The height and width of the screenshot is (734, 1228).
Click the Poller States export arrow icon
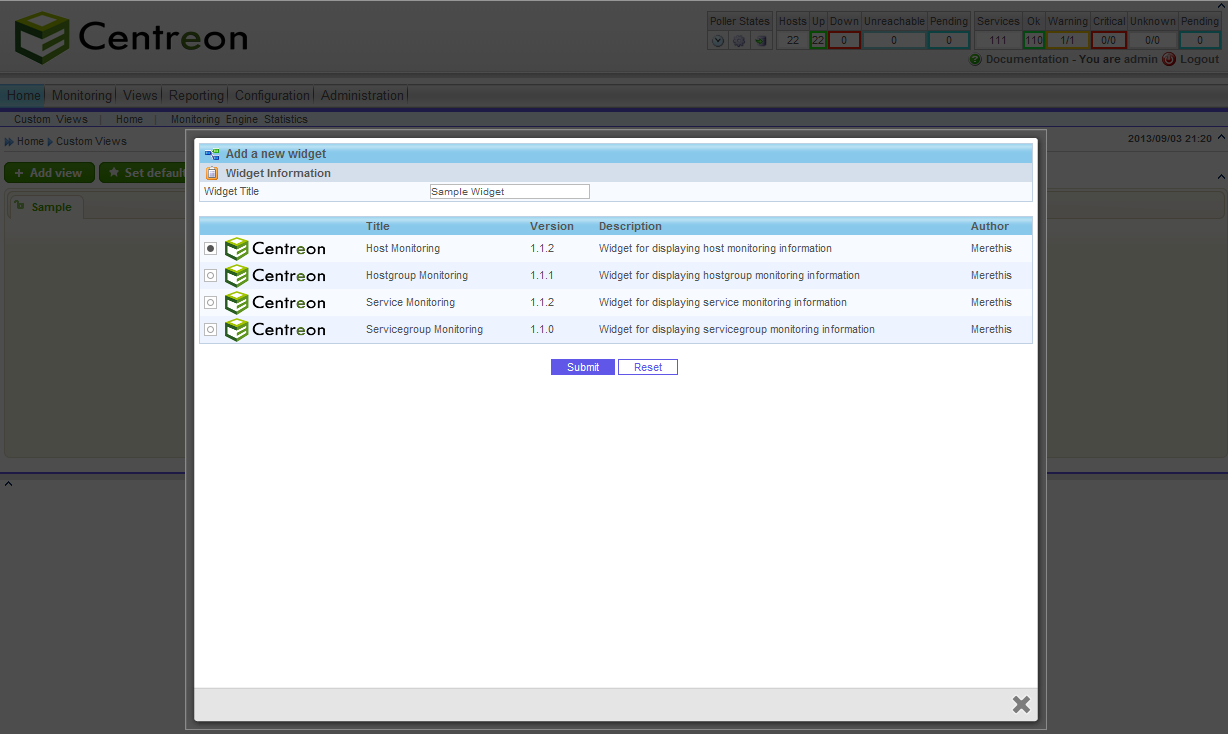tap(760, 40)
